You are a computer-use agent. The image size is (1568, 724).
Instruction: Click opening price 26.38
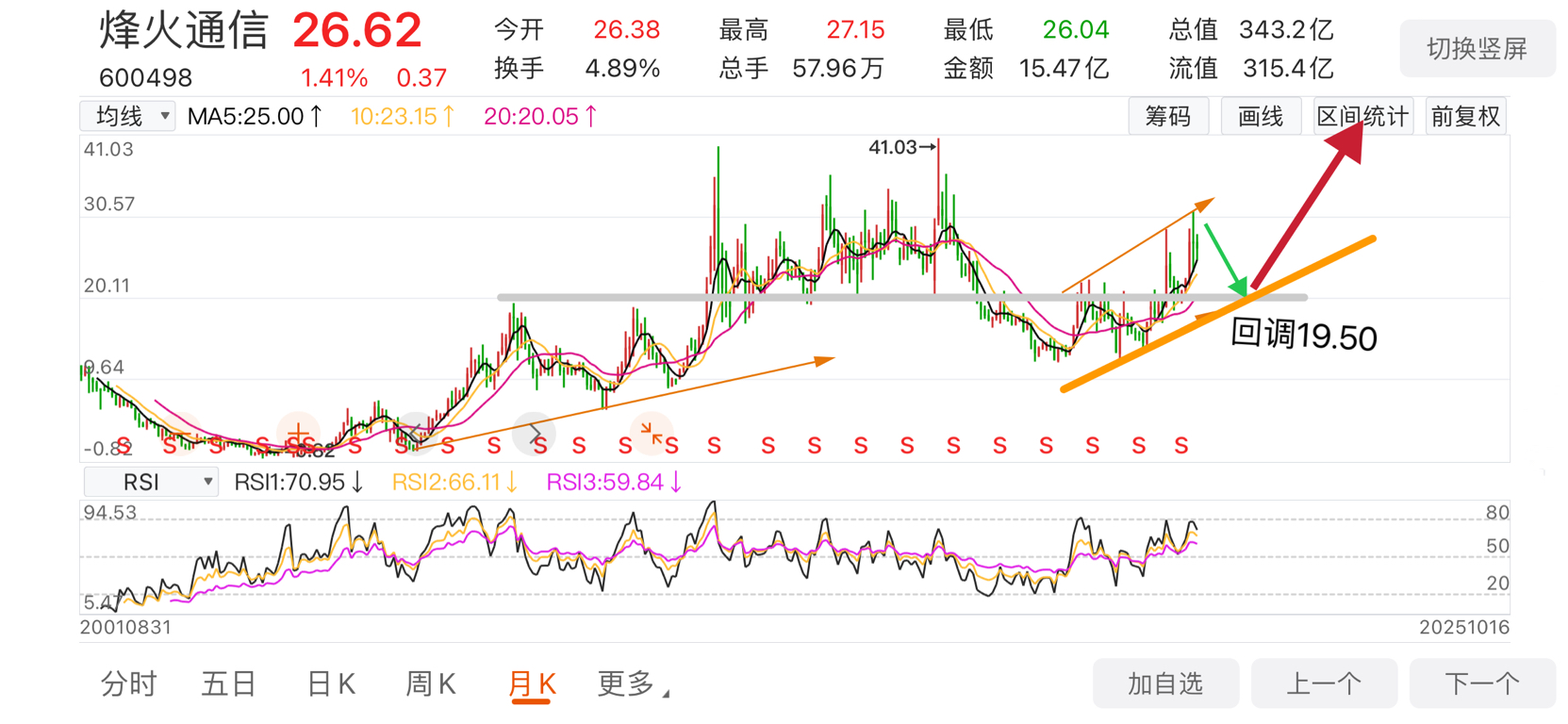click(627, 30)
